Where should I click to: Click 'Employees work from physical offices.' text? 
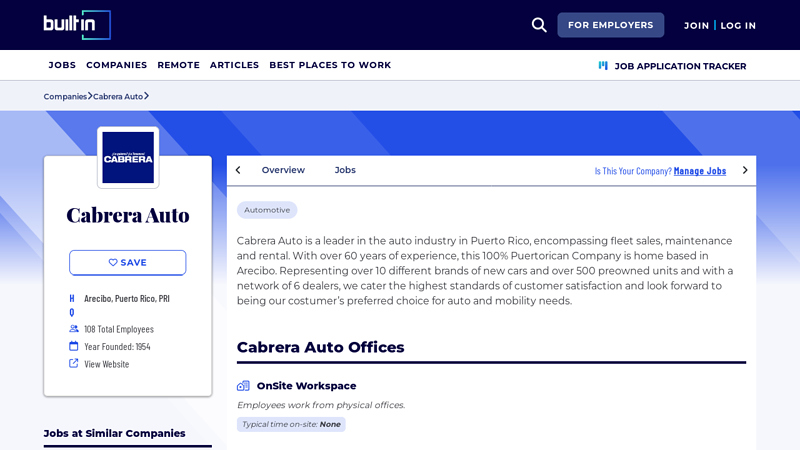click(321, 405)
